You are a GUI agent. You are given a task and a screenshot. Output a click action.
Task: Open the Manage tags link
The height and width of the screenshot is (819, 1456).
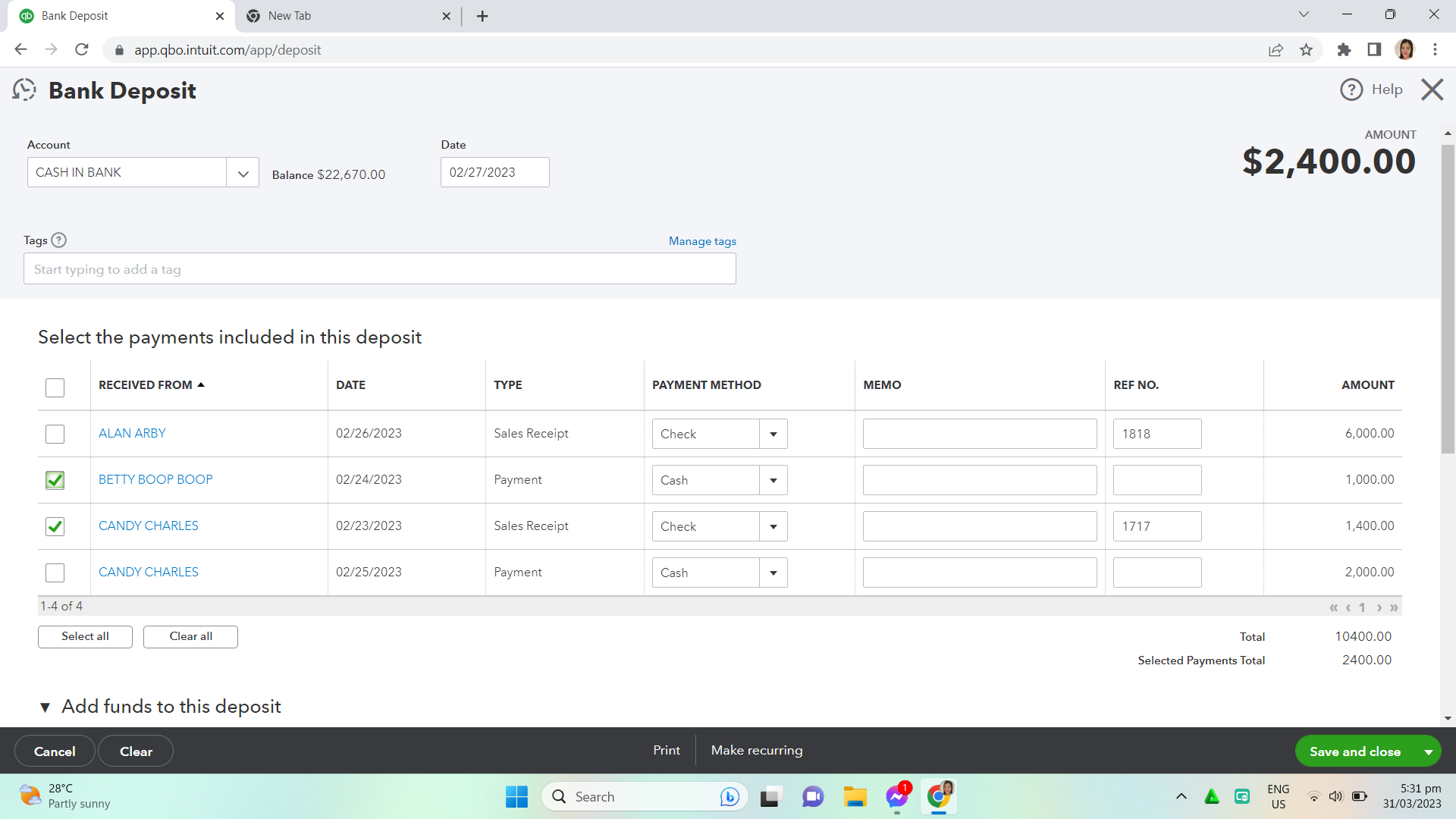tap(702, 241)
